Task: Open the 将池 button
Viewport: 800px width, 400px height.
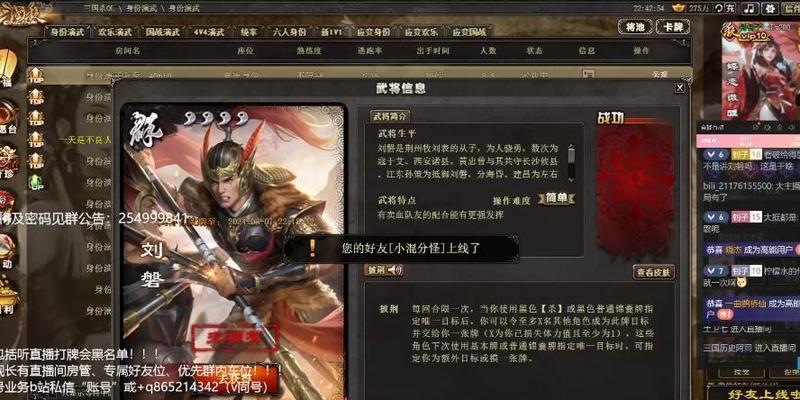Action: pos(635,27)
